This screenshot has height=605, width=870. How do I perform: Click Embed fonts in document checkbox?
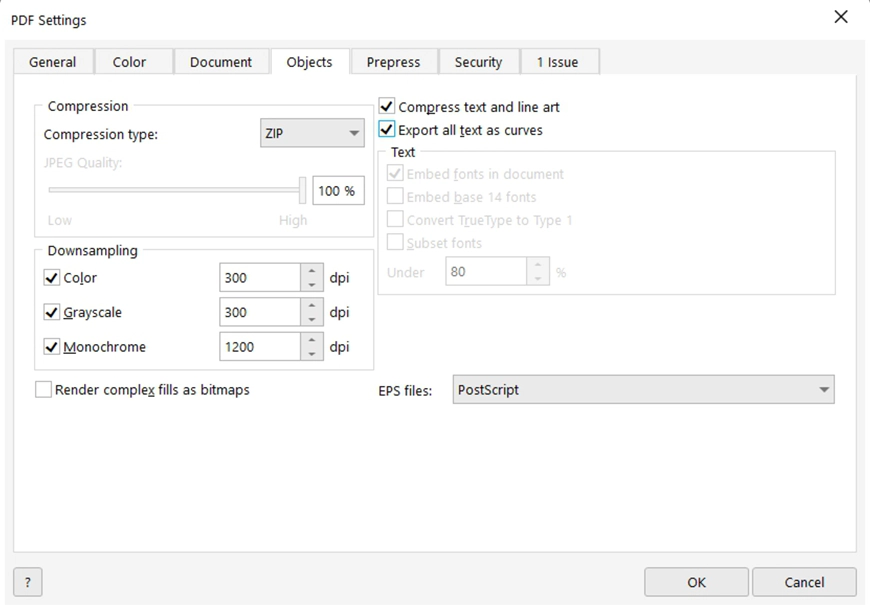[x=395, y=173]
